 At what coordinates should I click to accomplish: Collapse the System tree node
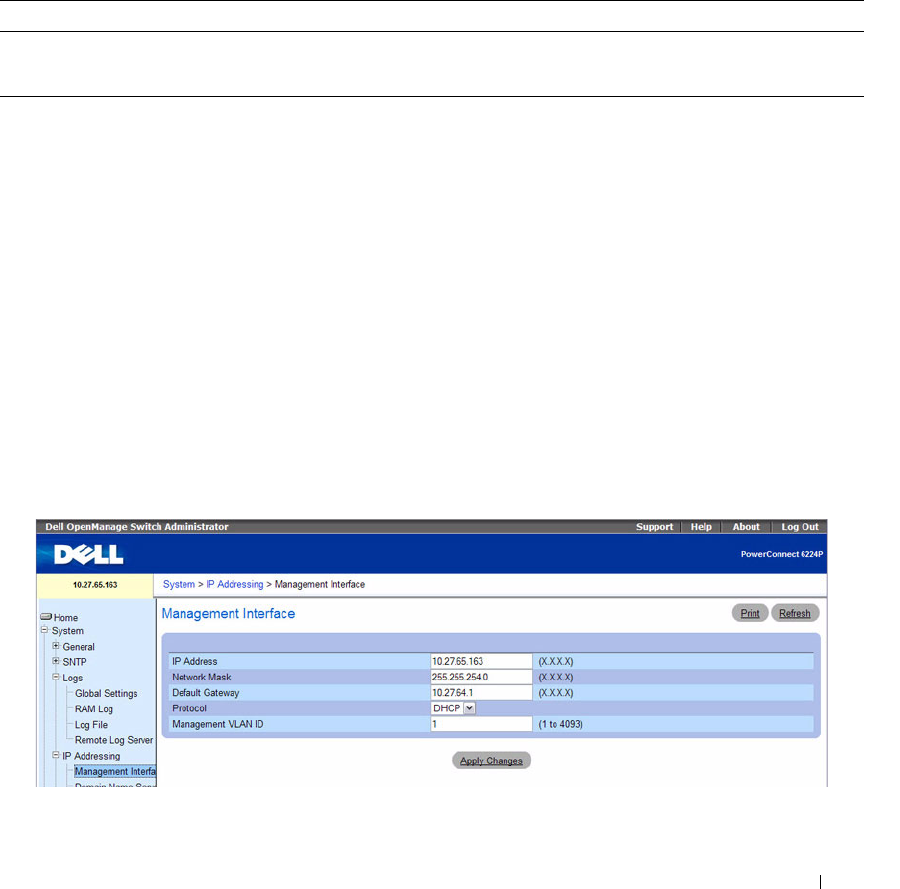44,630
